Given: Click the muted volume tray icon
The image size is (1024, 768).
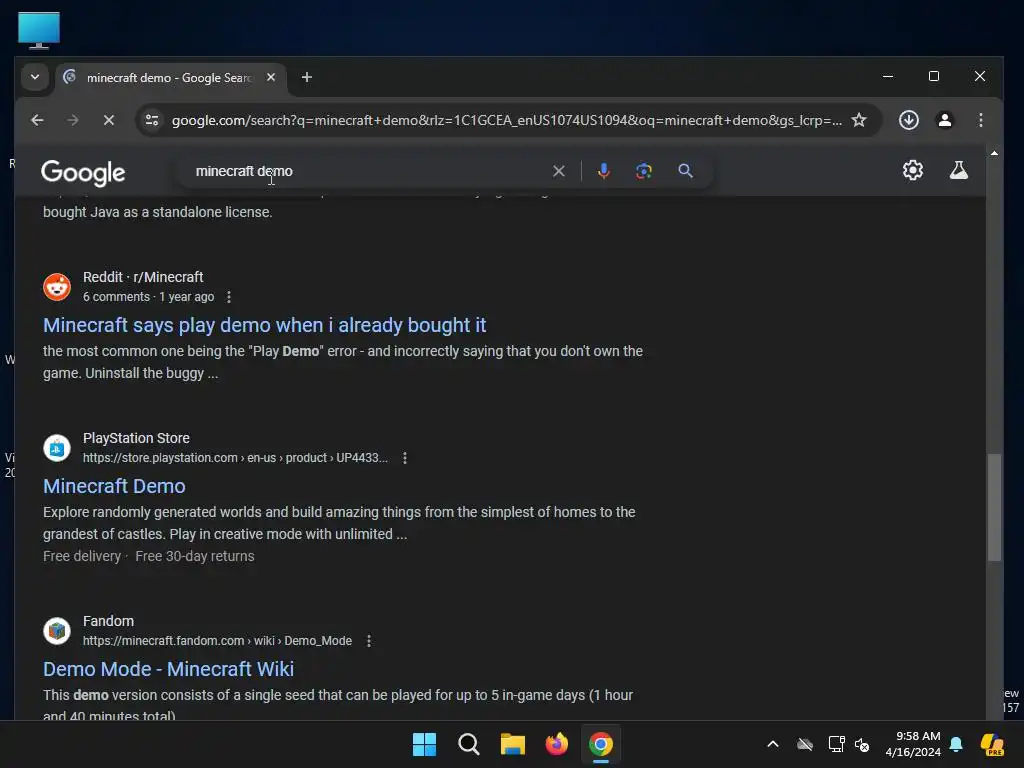Looking at the screenshot, I should click(862, 744).
